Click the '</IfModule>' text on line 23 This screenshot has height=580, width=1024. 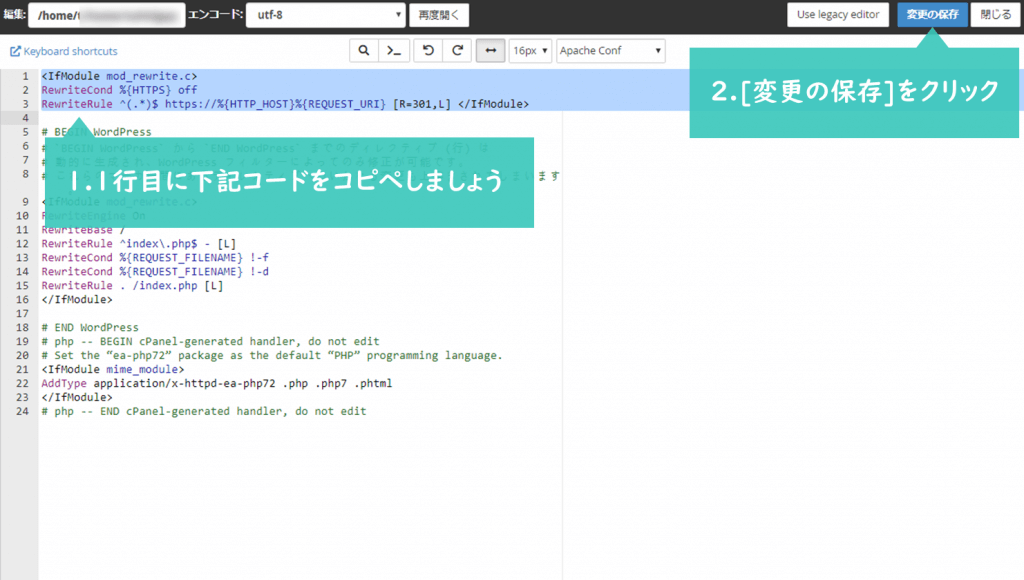point(76,397)
